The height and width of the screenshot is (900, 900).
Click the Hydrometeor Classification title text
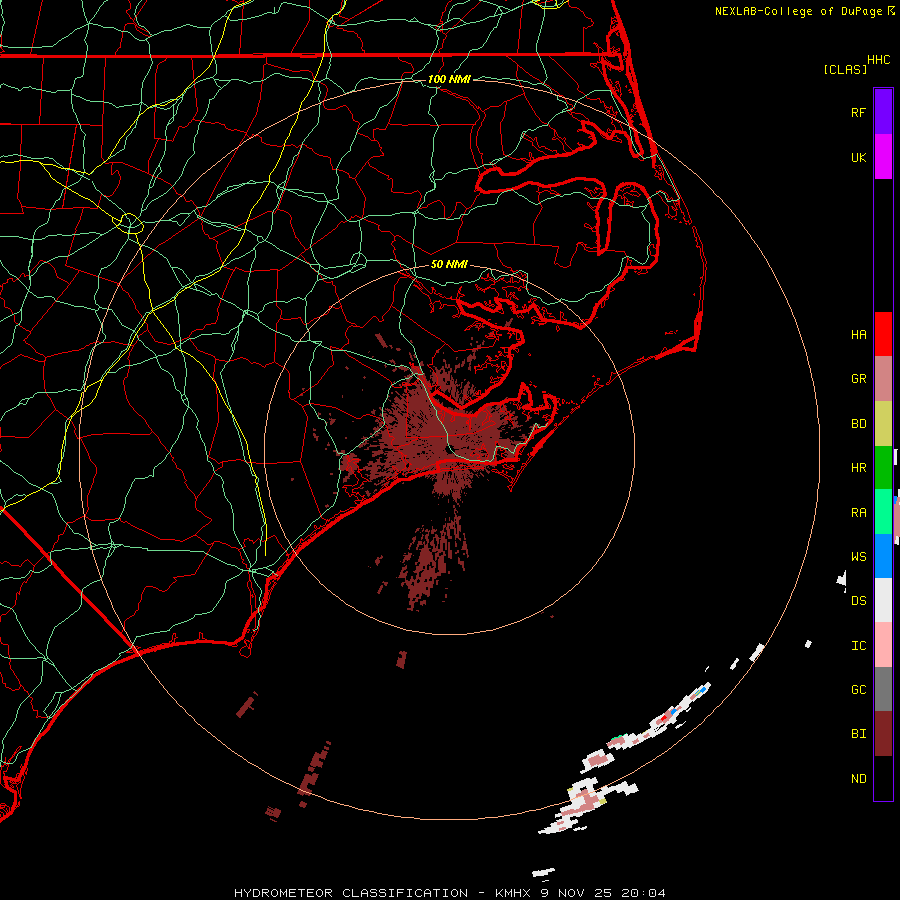(351, 893)
